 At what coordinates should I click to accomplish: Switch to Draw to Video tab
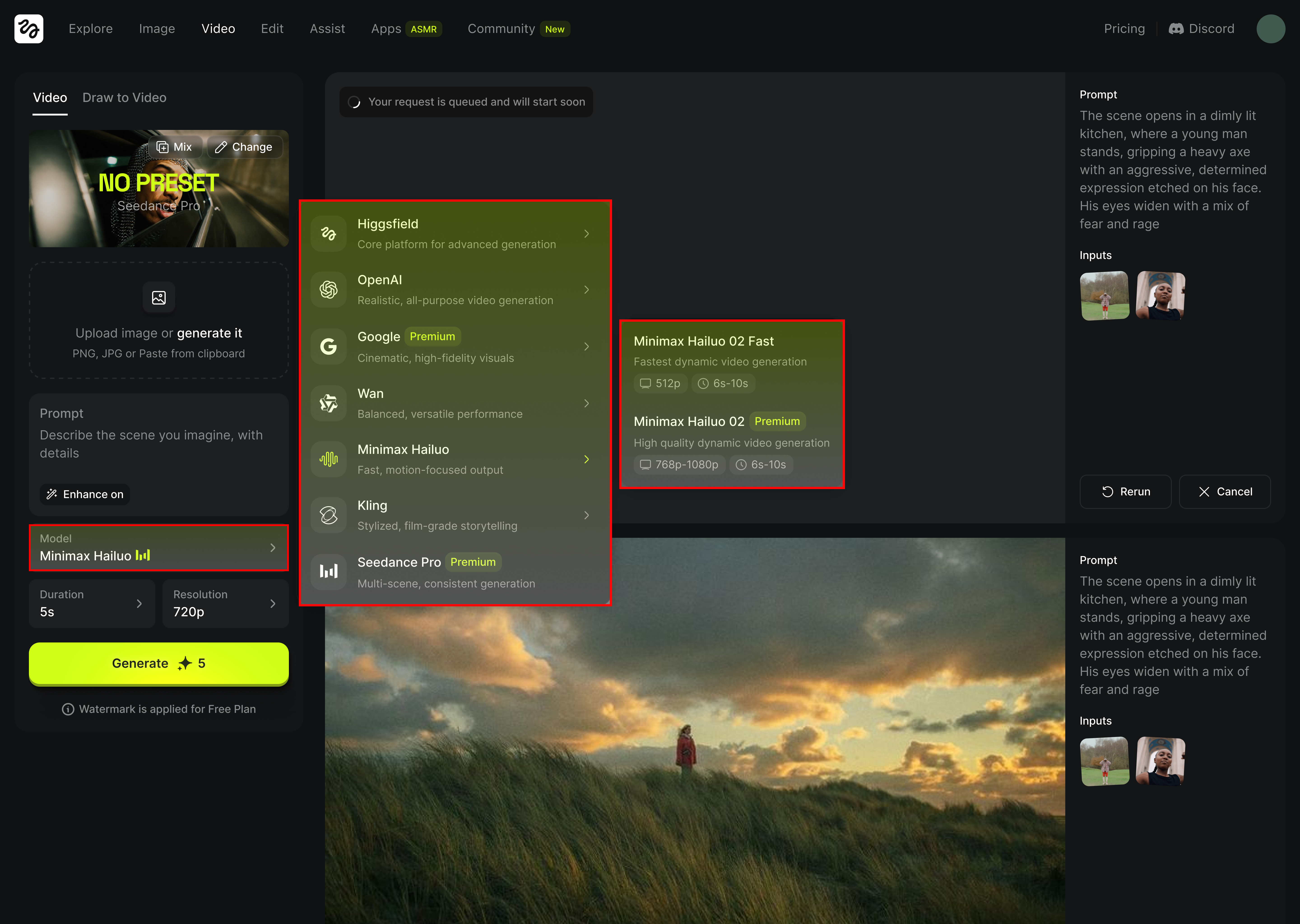[124, 98]
